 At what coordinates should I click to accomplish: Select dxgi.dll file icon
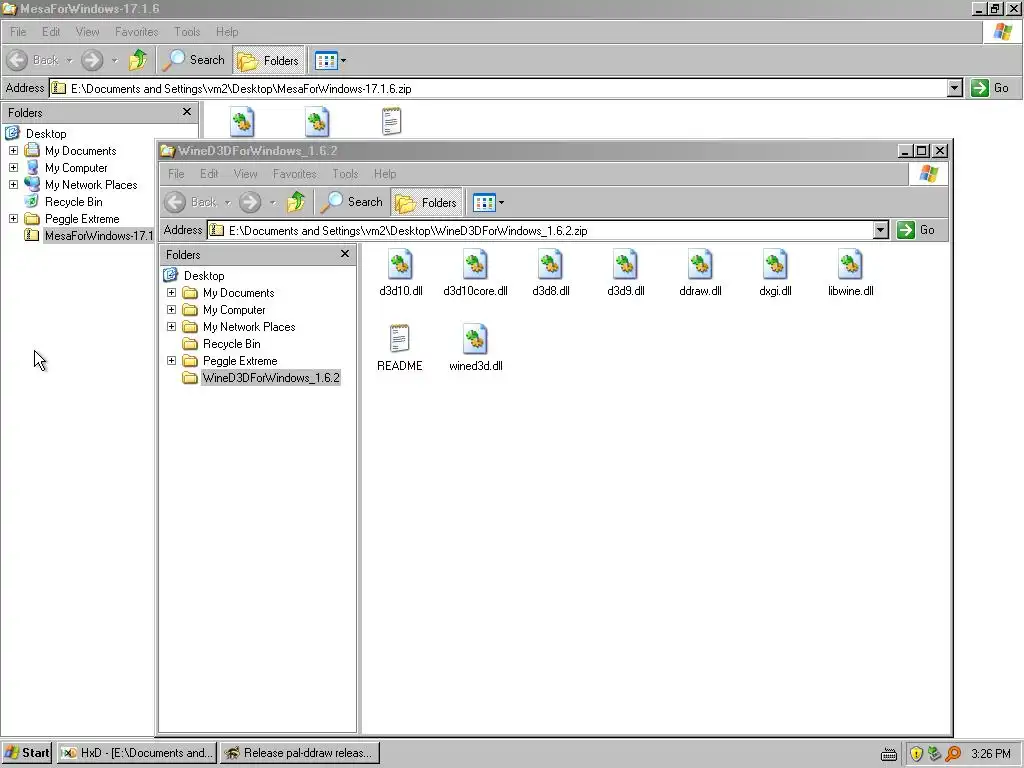pos(775,264)
